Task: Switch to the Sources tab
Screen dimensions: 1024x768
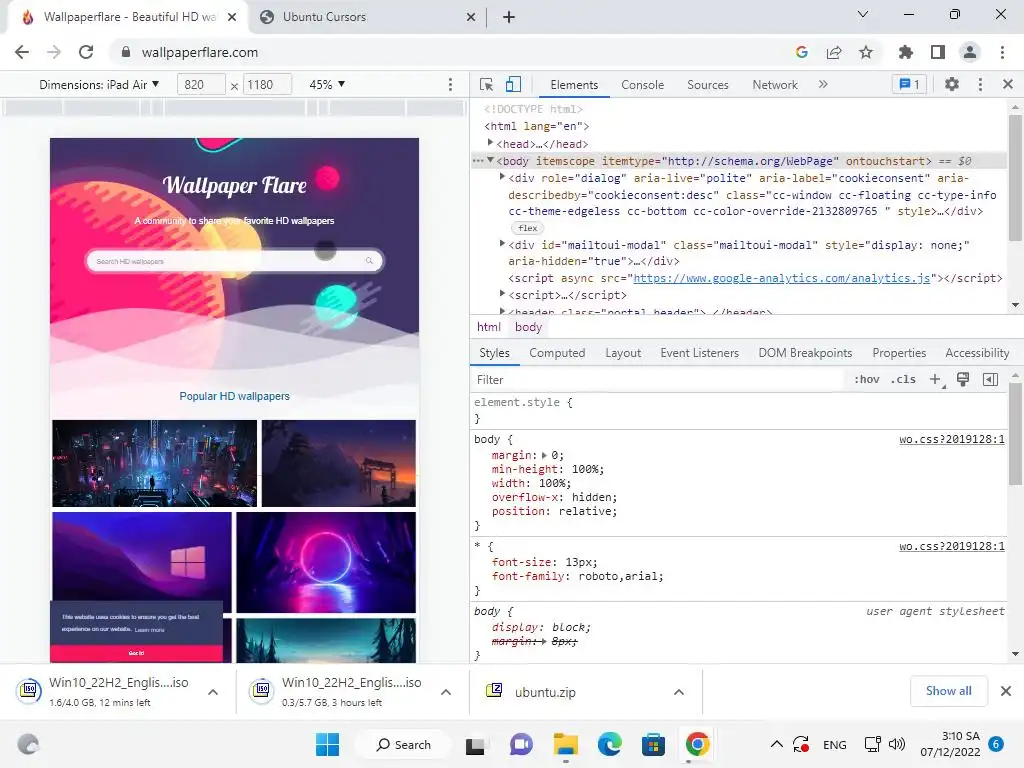Action: 707,85
